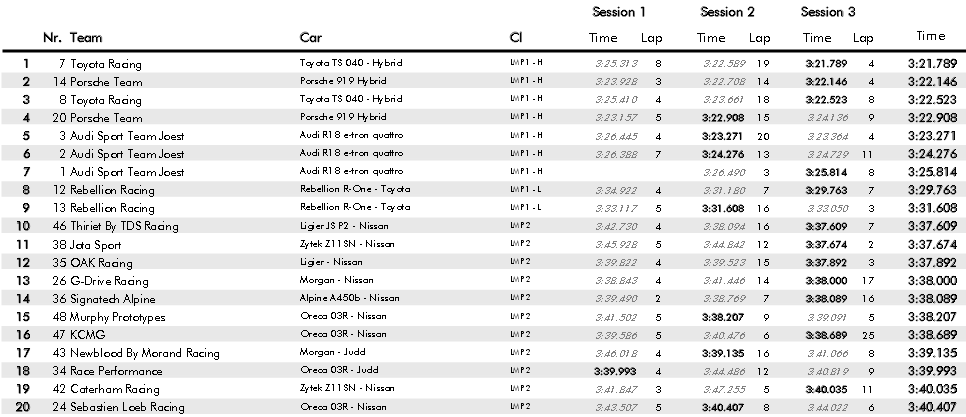Click the Car column header
This screenshot has height=417, width=966.
click(310, 38)
